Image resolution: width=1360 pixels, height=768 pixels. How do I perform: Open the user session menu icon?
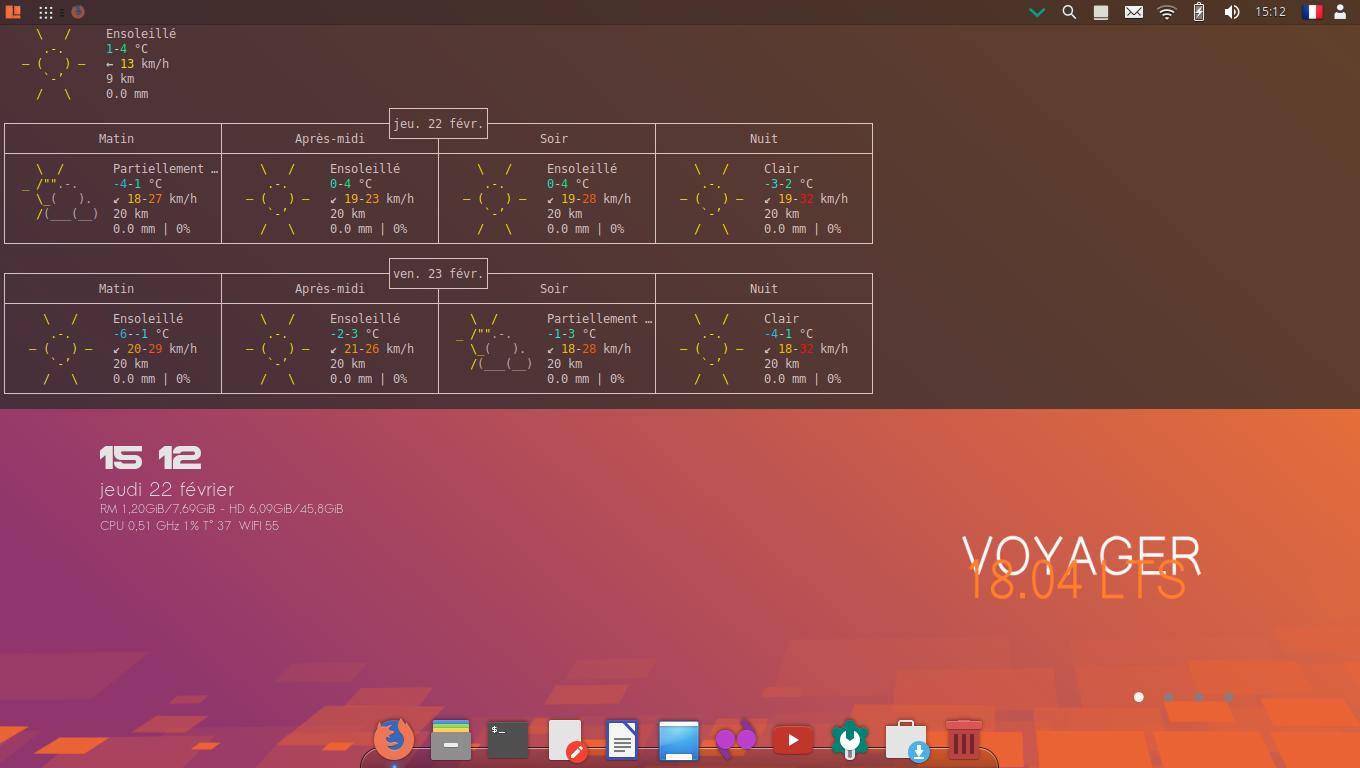1340,12
